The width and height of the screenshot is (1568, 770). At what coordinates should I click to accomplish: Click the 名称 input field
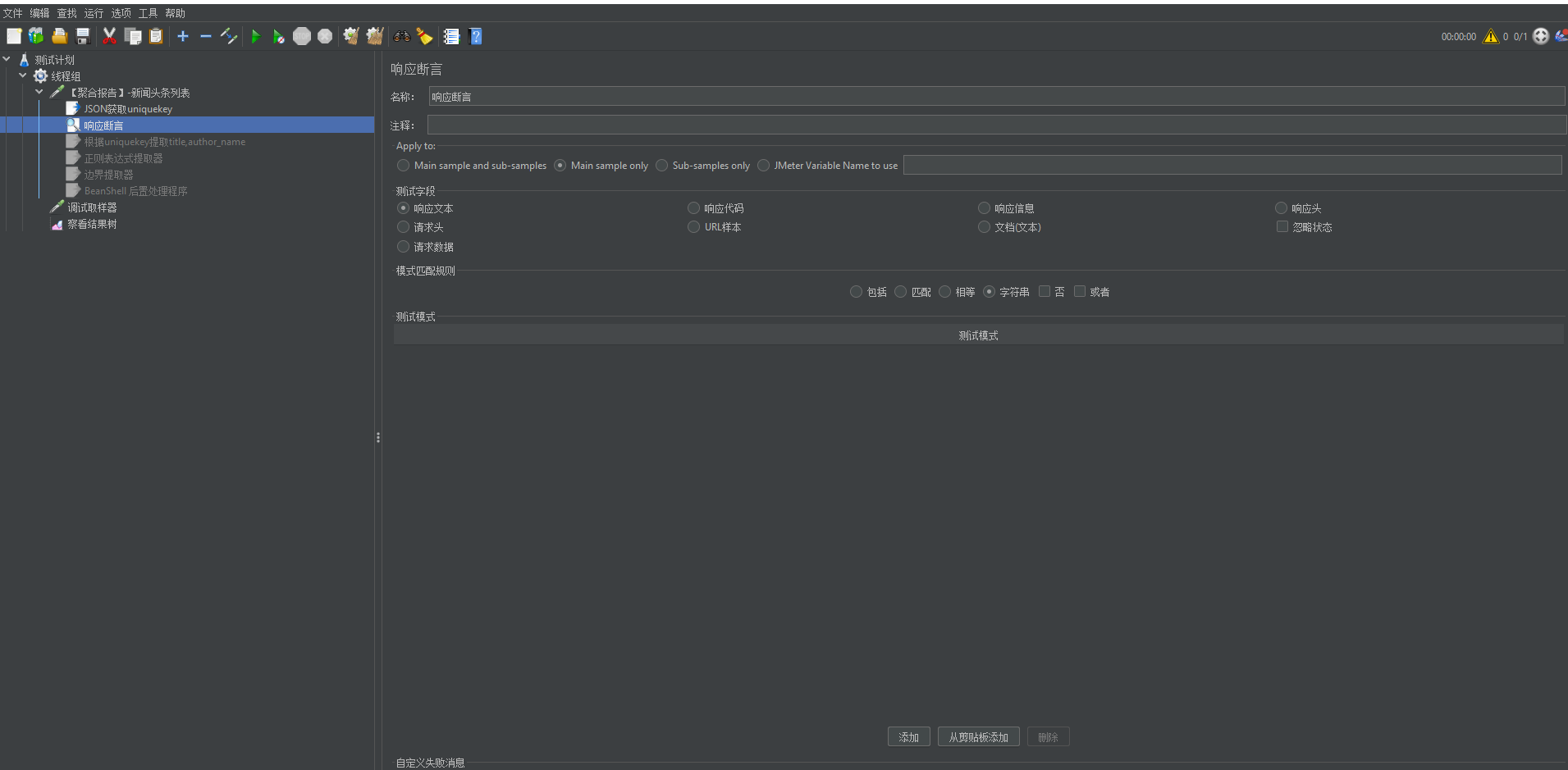[996, 97]
